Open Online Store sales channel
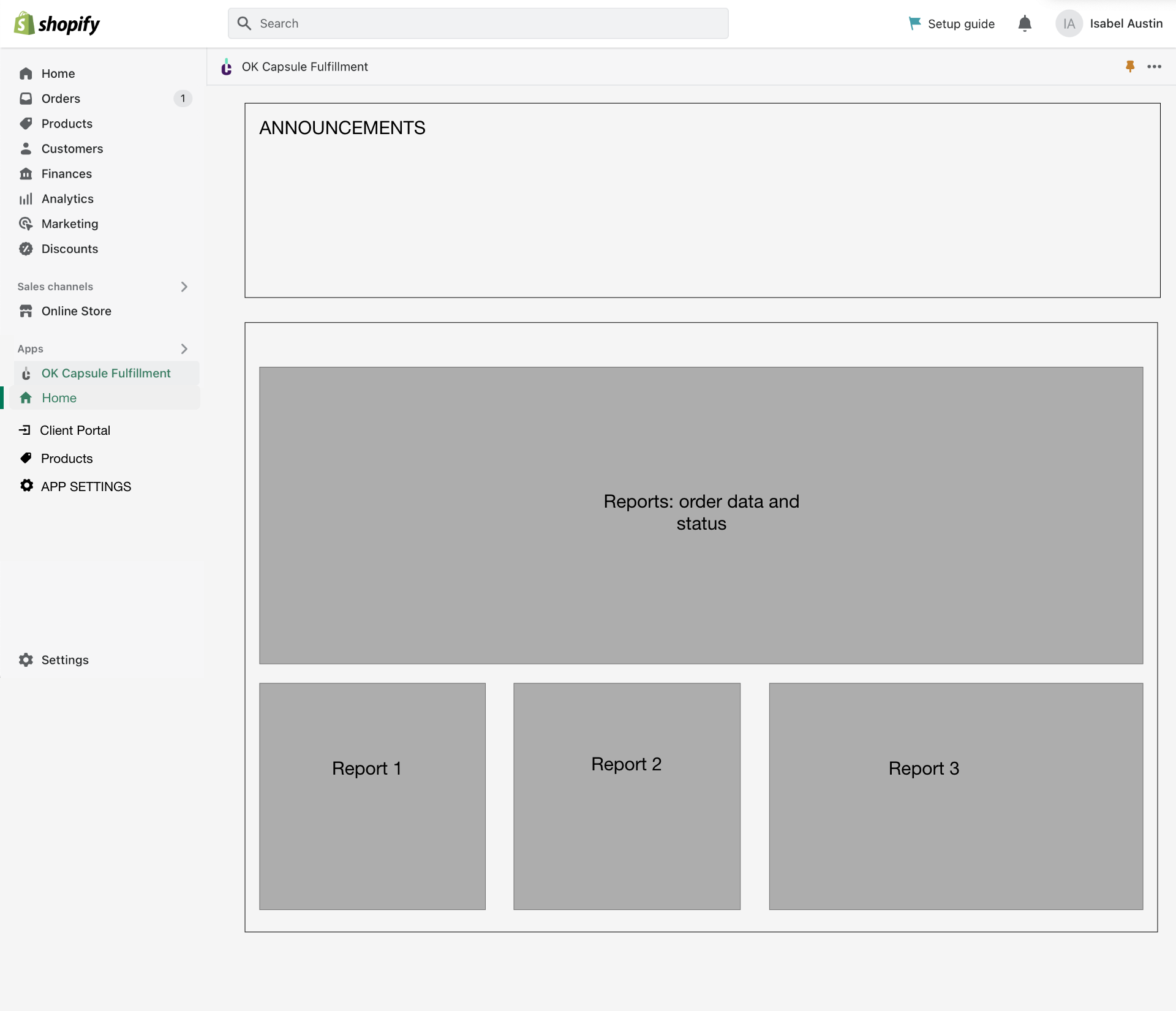This screenshot has width=1176, height=1011. [x=76, y=311]
